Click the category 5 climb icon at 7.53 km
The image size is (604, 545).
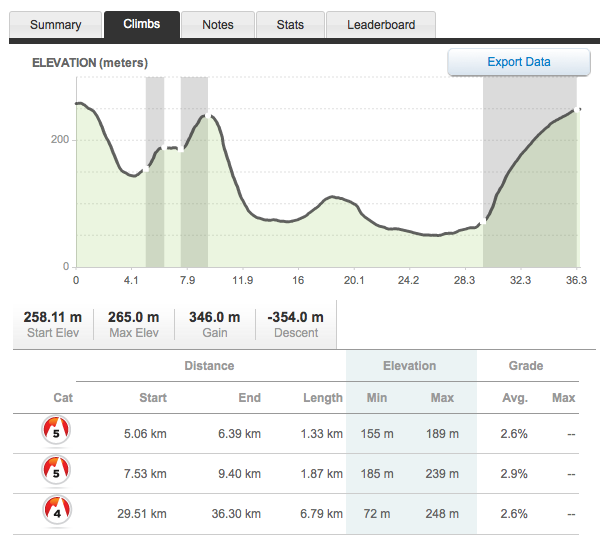point(56,470)
